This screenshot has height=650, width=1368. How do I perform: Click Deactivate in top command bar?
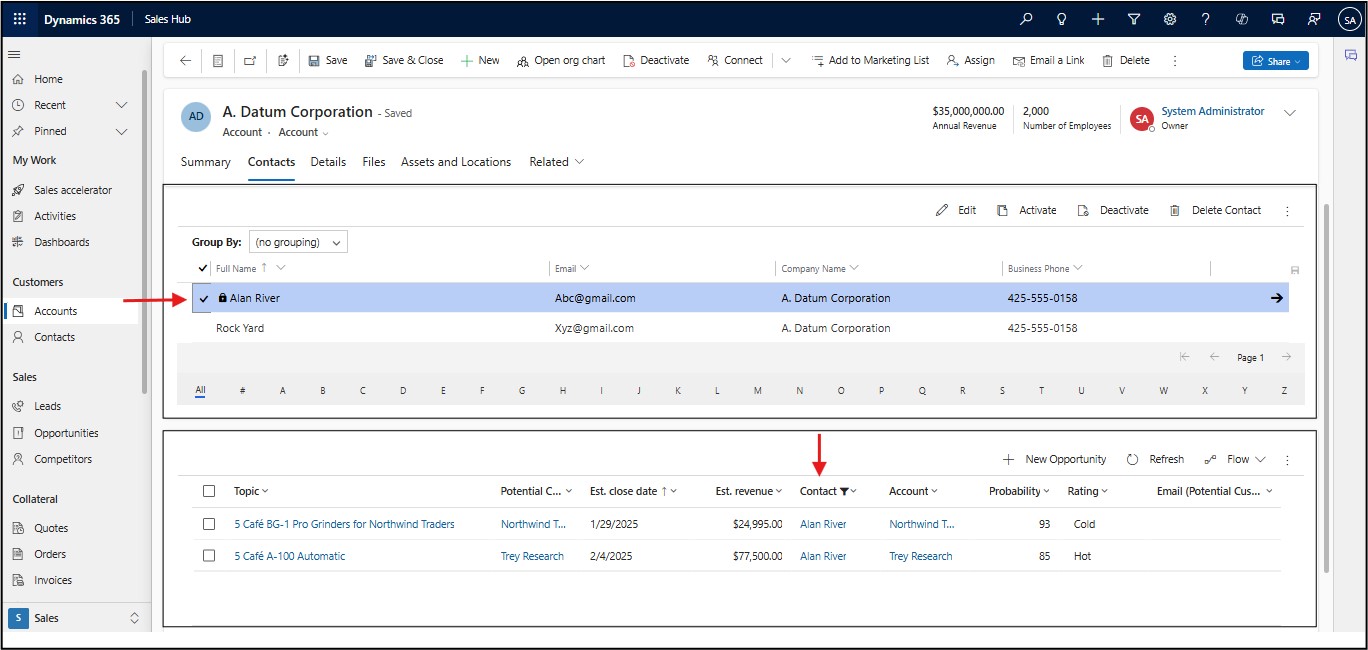point(656,60)
